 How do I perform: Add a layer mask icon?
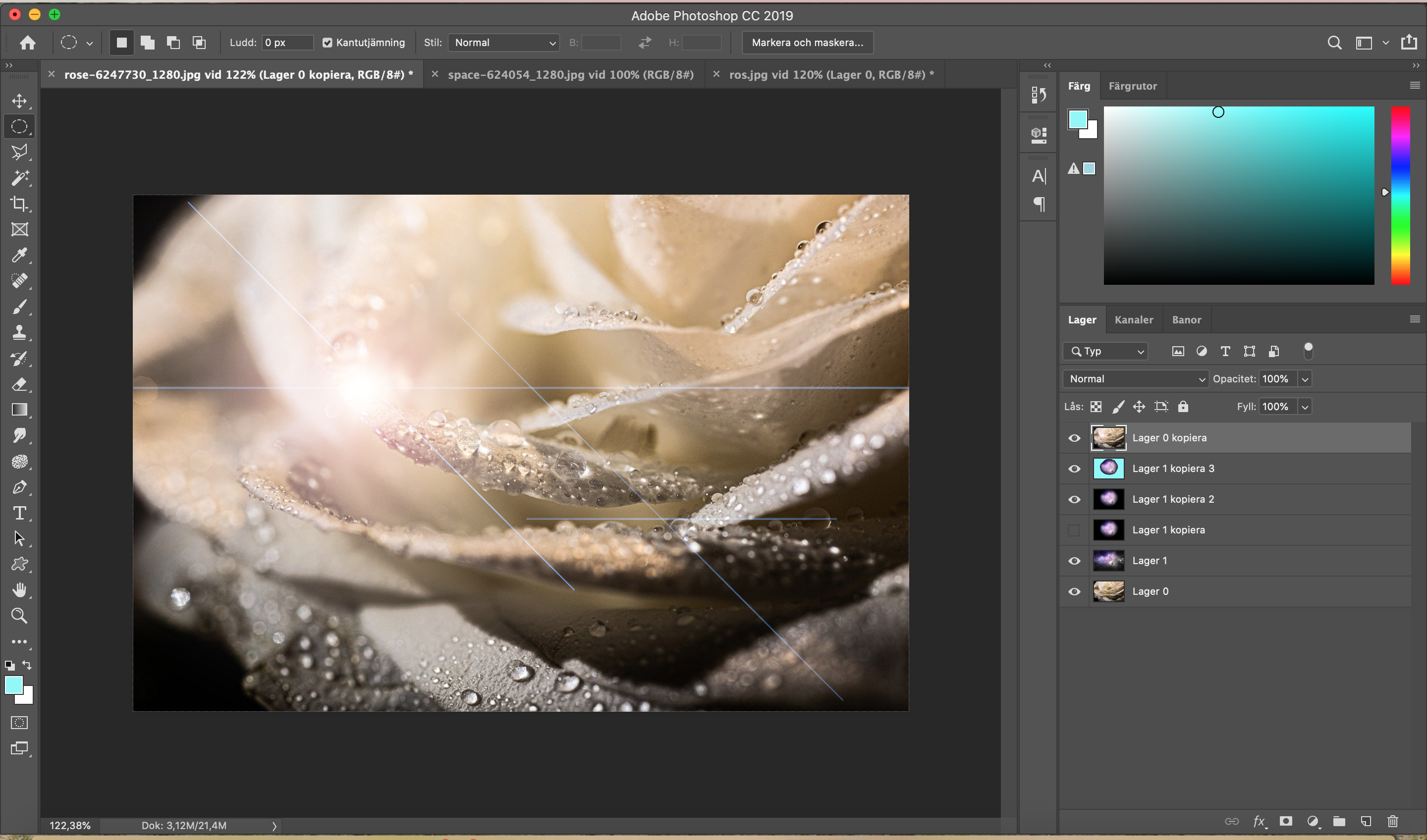(x=1286, y=821)
